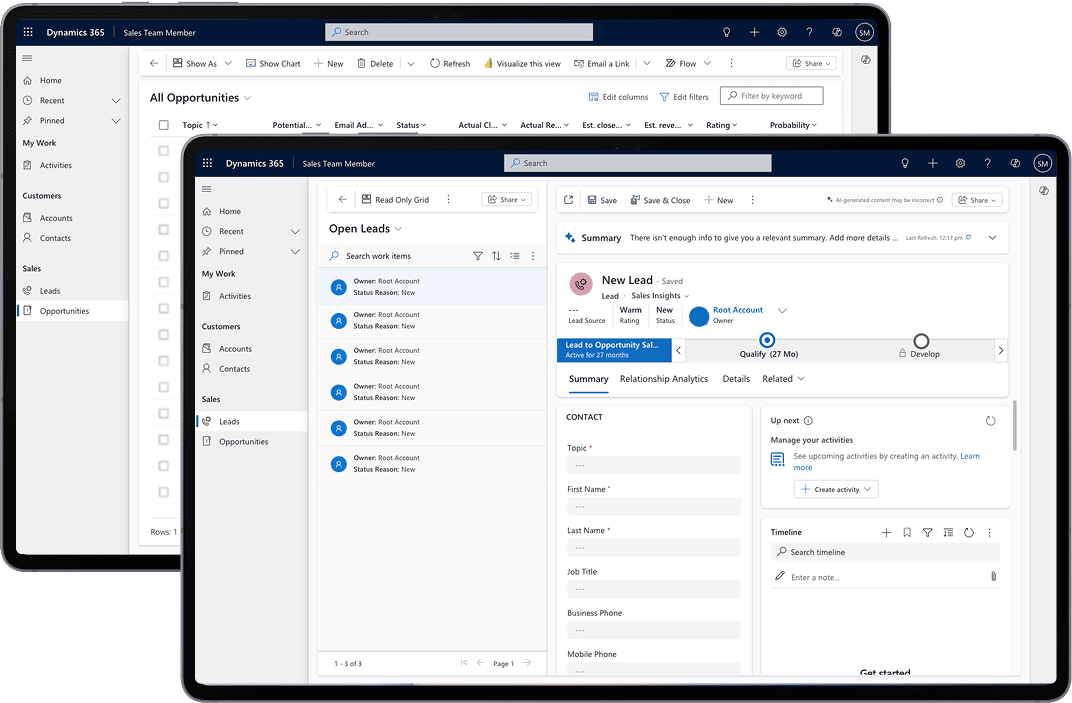This screenshot has width=1072, height=703.
Task: Open the timeline filter icon
Action: [x=928, y=532]
